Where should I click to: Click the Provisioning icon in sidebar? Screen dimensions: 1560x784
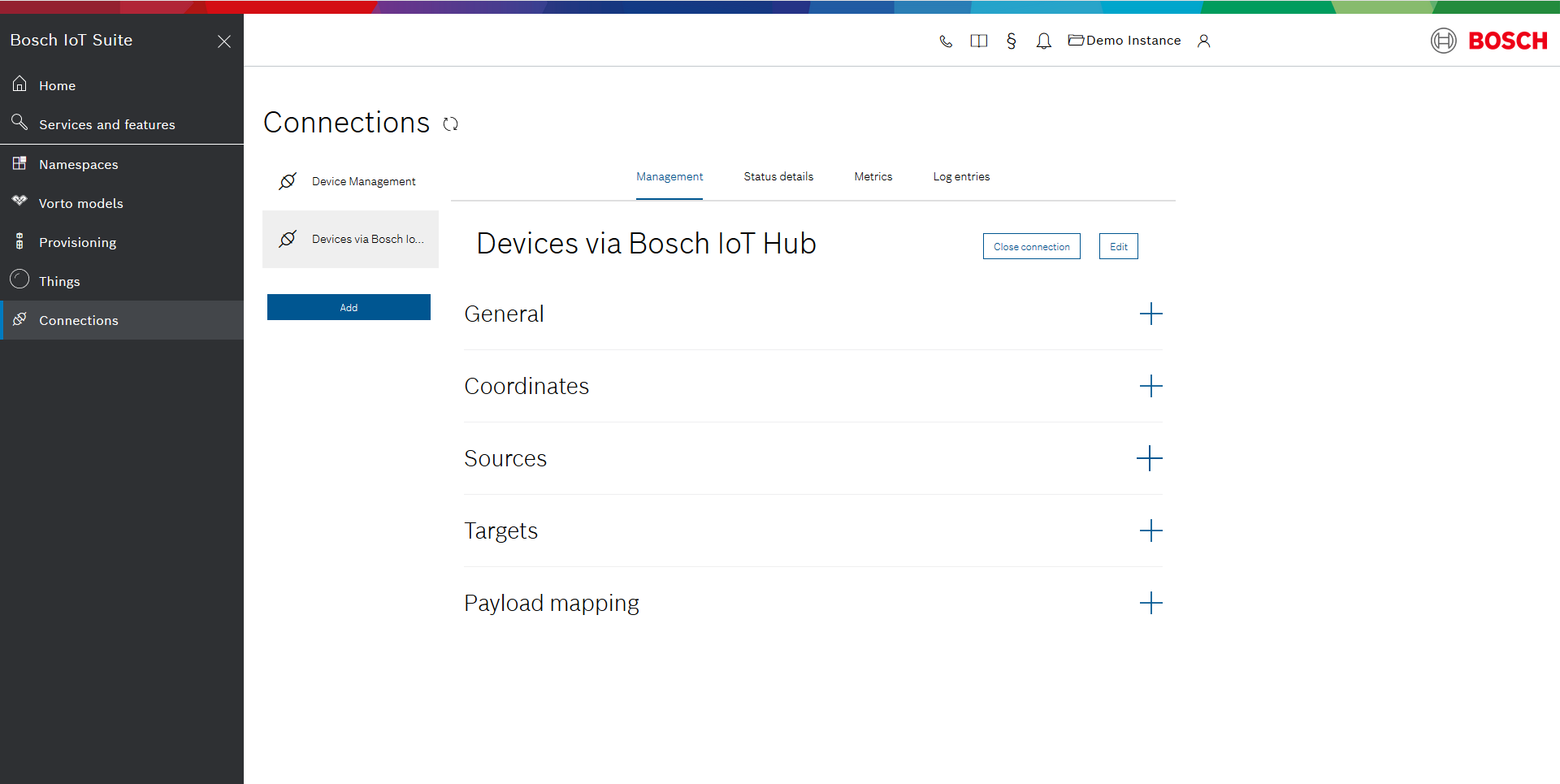[x=19, y=240]
